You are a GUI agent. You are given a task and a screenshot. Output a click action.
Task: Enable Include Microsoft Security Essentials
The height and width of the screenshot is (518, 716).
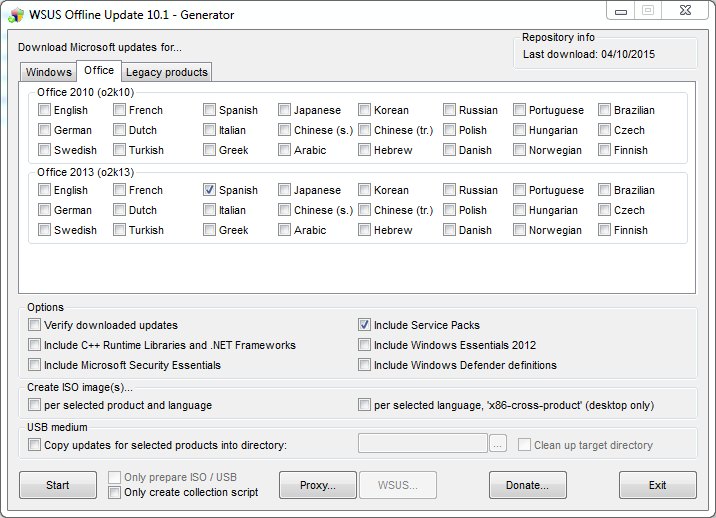[35, 365]
